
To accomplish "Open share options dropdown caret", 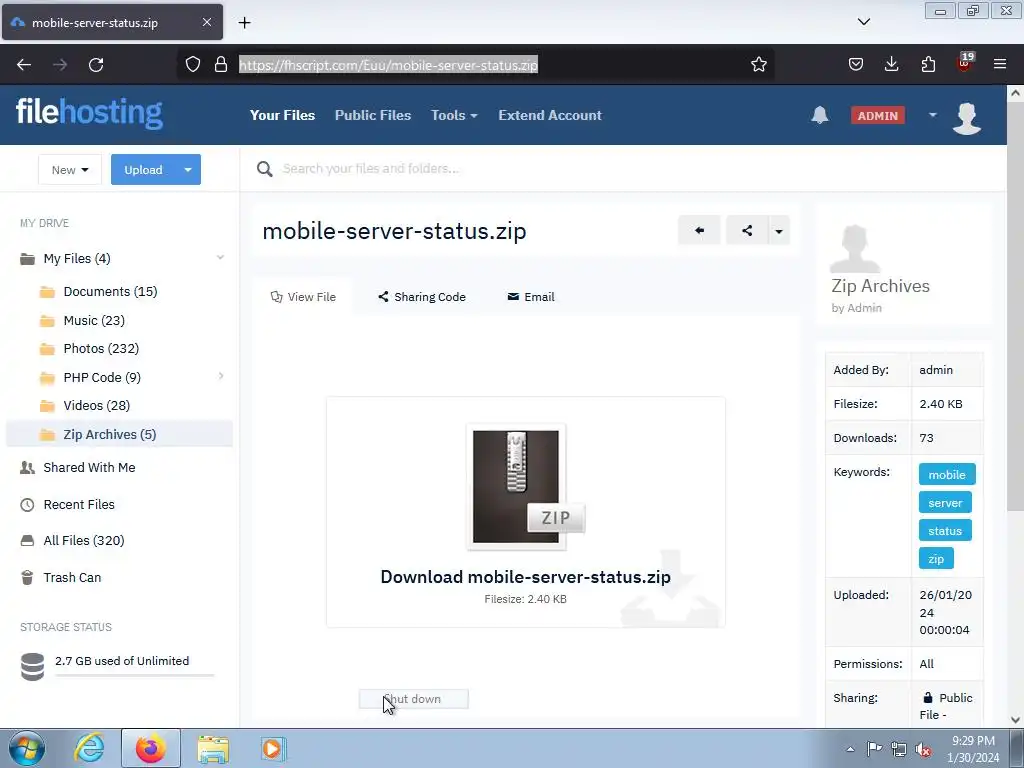I will [x=778, y=231].
